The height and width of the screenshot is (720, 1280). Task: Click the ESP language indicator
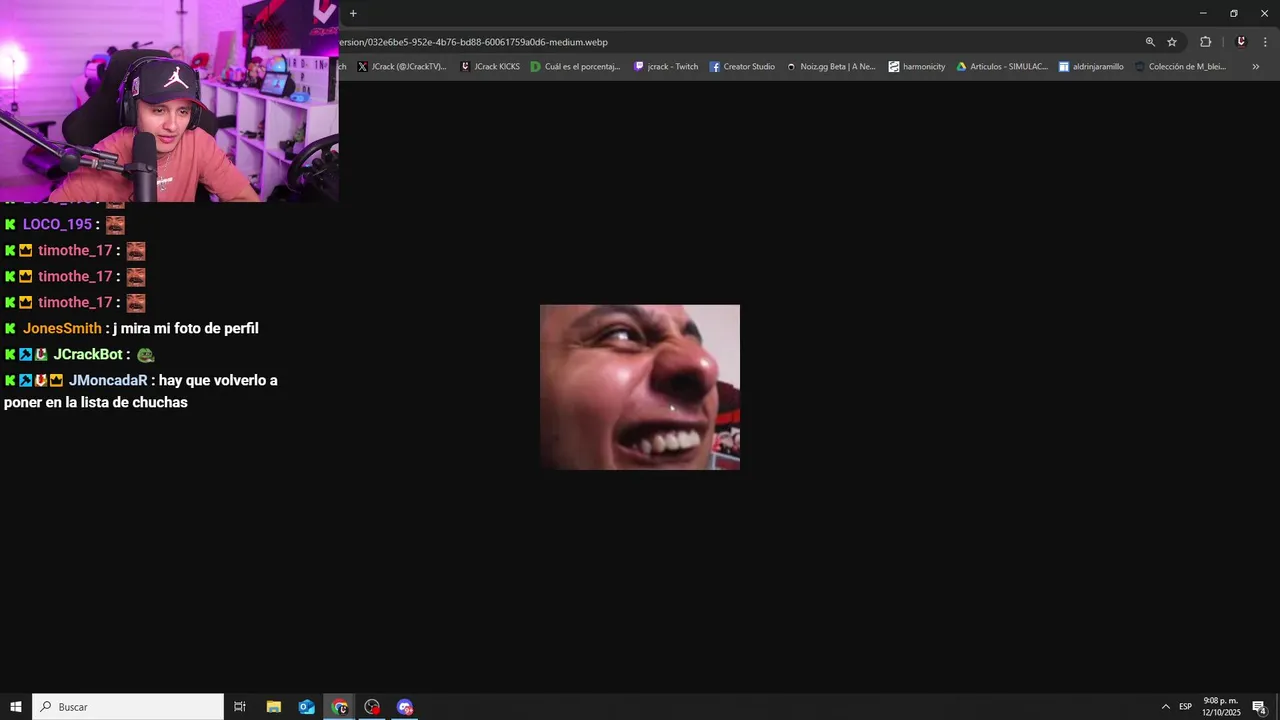point(1185,707)
